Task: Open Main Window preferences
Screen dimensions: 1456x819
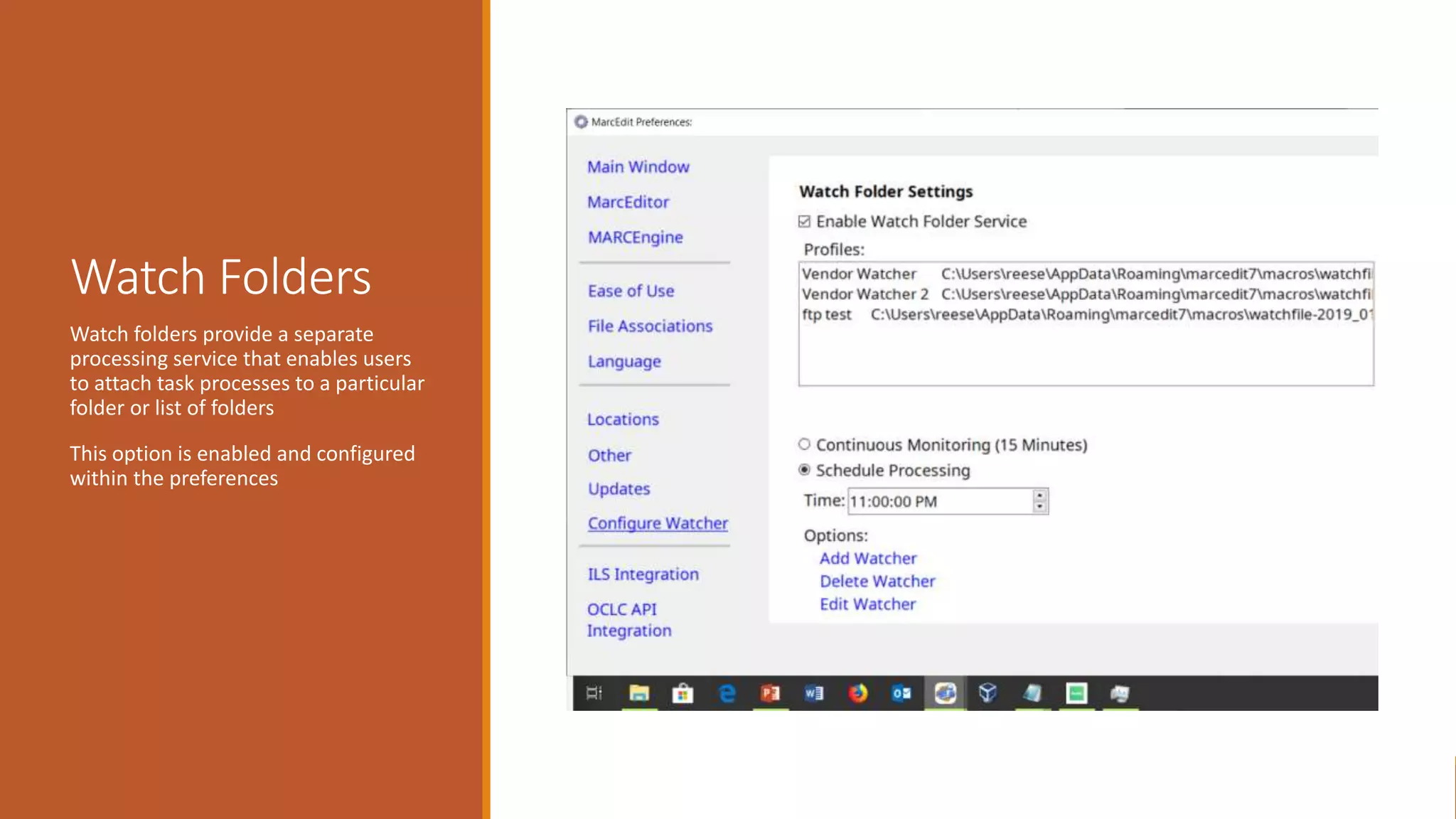Action: [638, 167]
